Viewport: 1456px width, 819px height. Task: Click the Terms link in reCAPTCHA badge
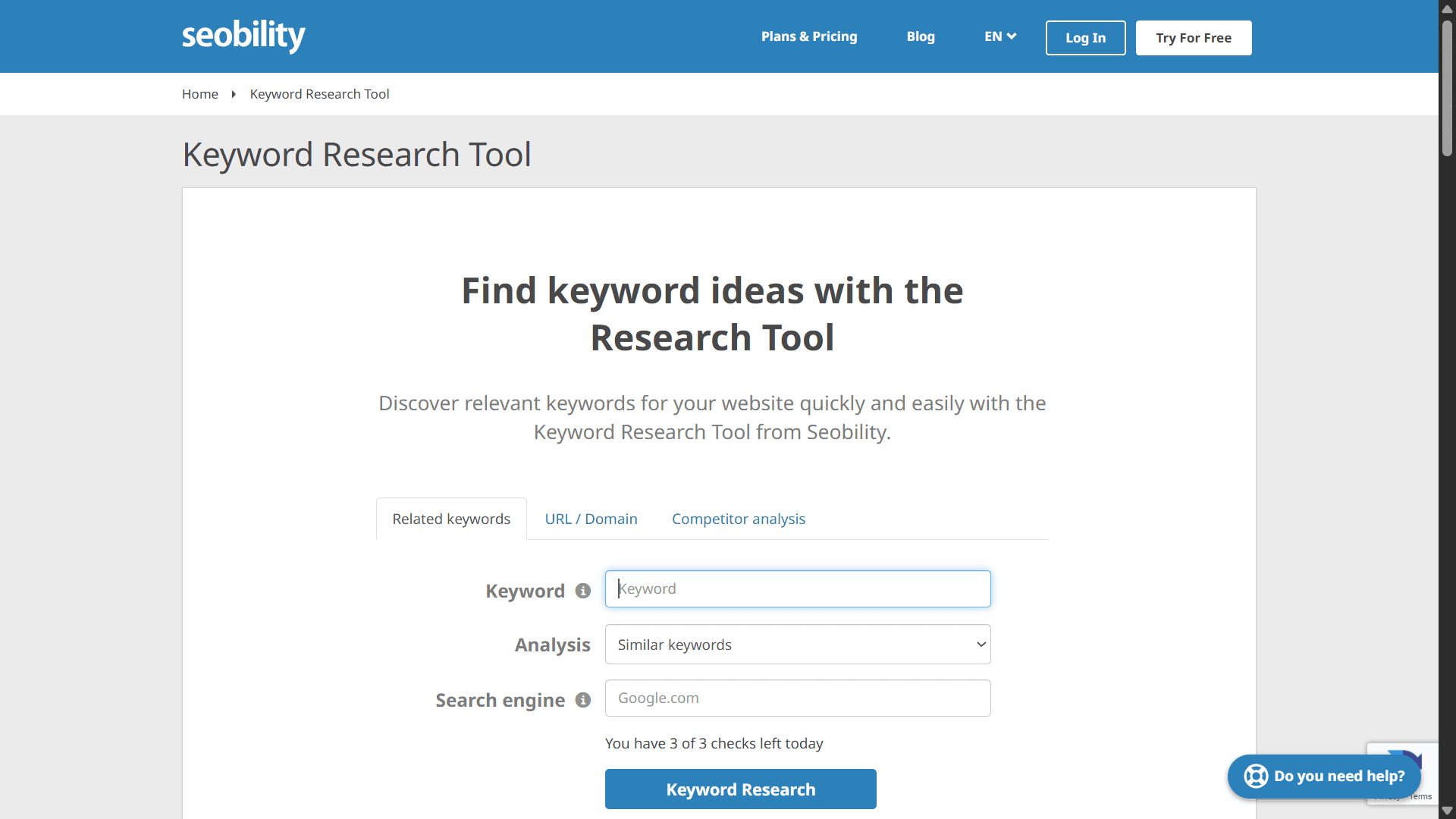click(1422, 796)
